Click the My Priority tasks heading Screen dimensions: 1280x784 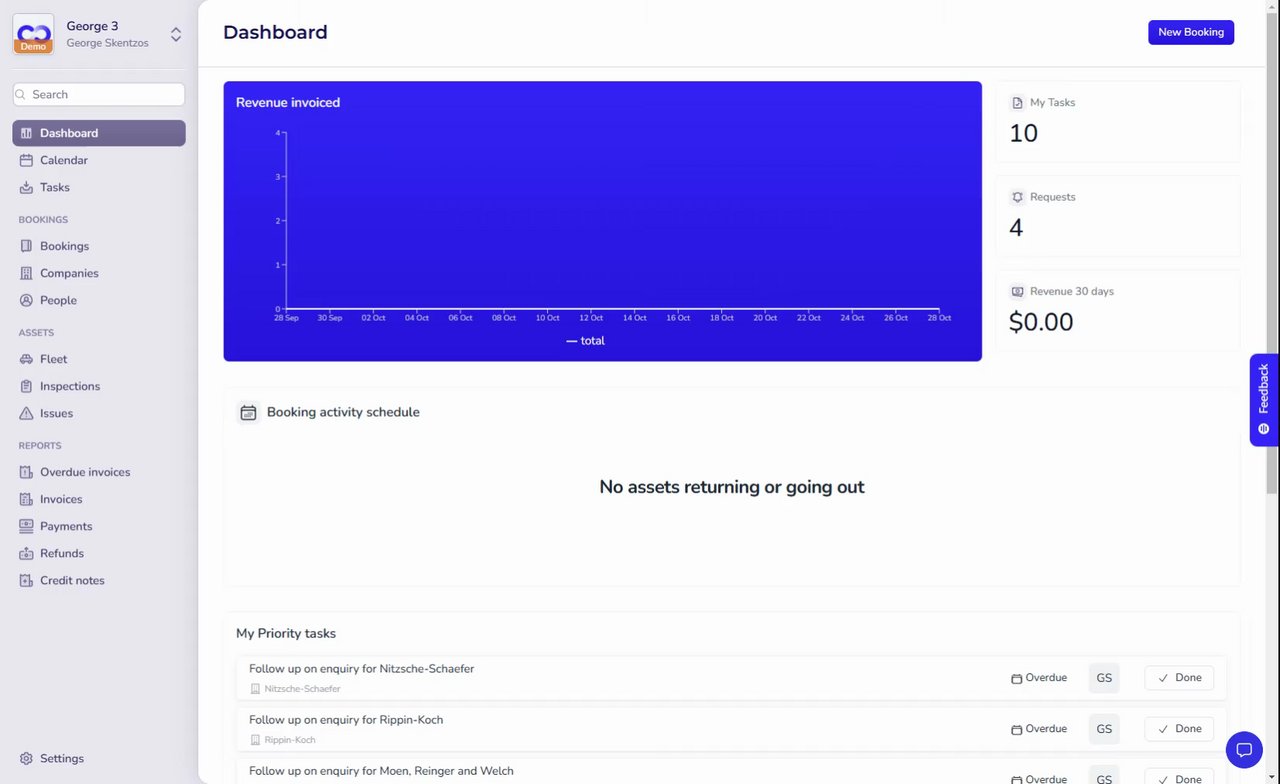pos(286,633)
